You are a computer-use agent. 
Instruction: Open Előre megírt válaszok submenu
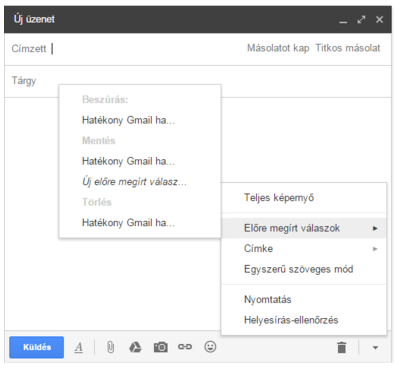click(x=304, y=228)
